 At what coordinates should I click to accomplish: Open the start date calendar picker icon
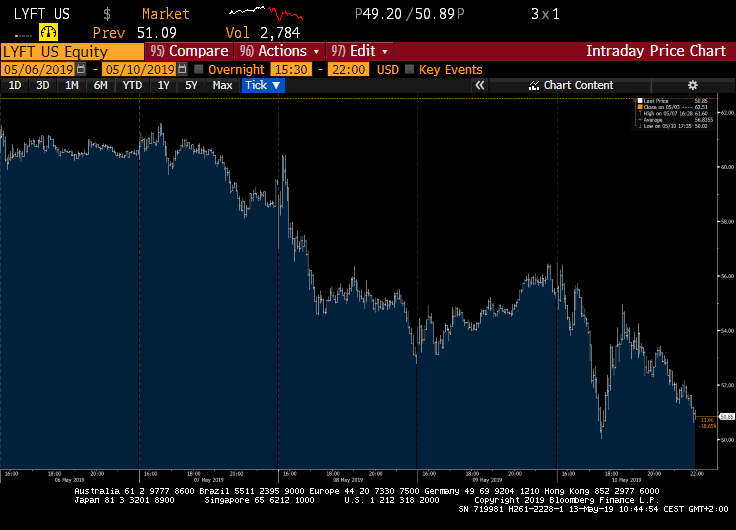coord(81,69)
